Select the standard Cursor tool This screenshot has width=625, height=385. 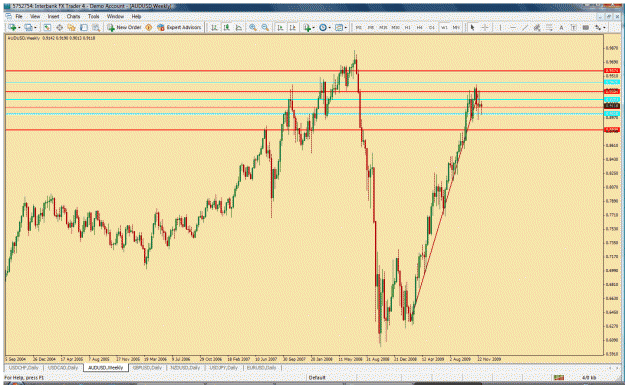coord(472,28)
